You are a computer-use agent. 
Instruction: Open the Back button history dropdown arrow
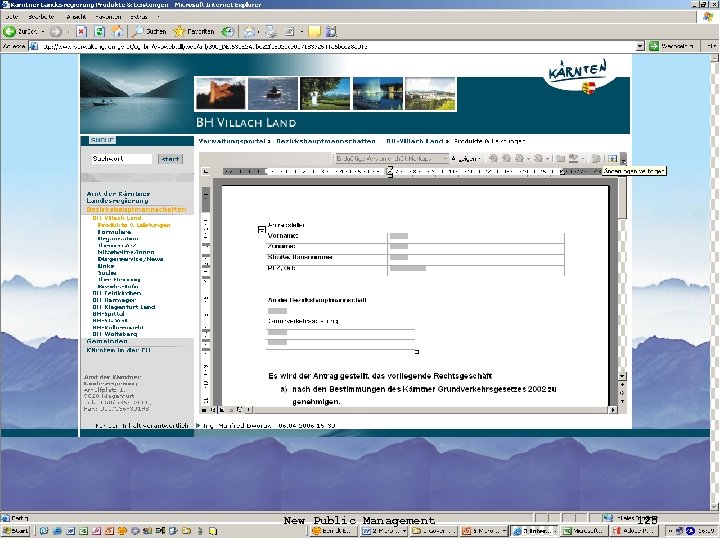[x=43, y=32]
